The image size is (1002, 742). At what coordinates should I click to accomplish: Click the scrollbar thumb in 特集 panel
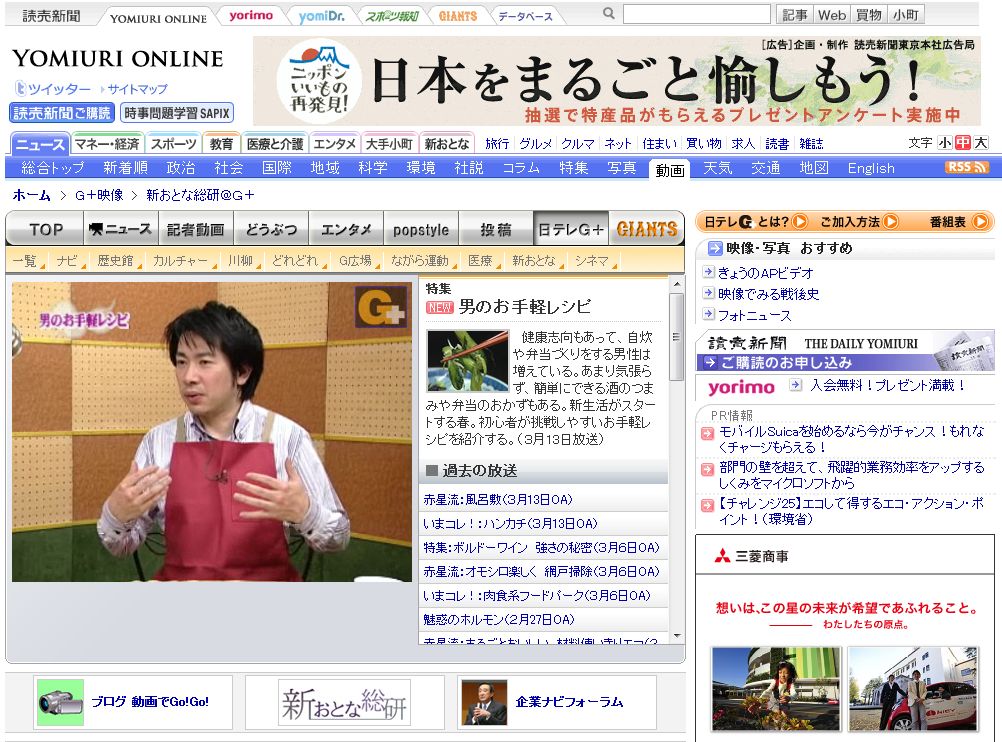(x=676, y=337)
